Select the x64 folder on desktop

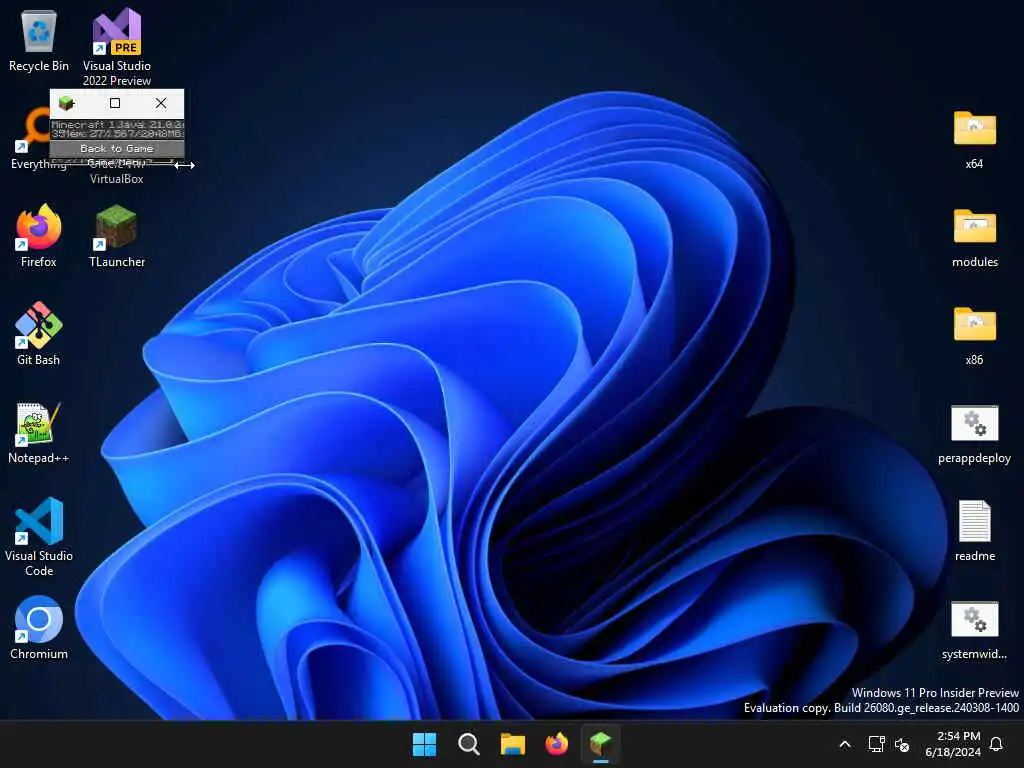pos(974,138)
